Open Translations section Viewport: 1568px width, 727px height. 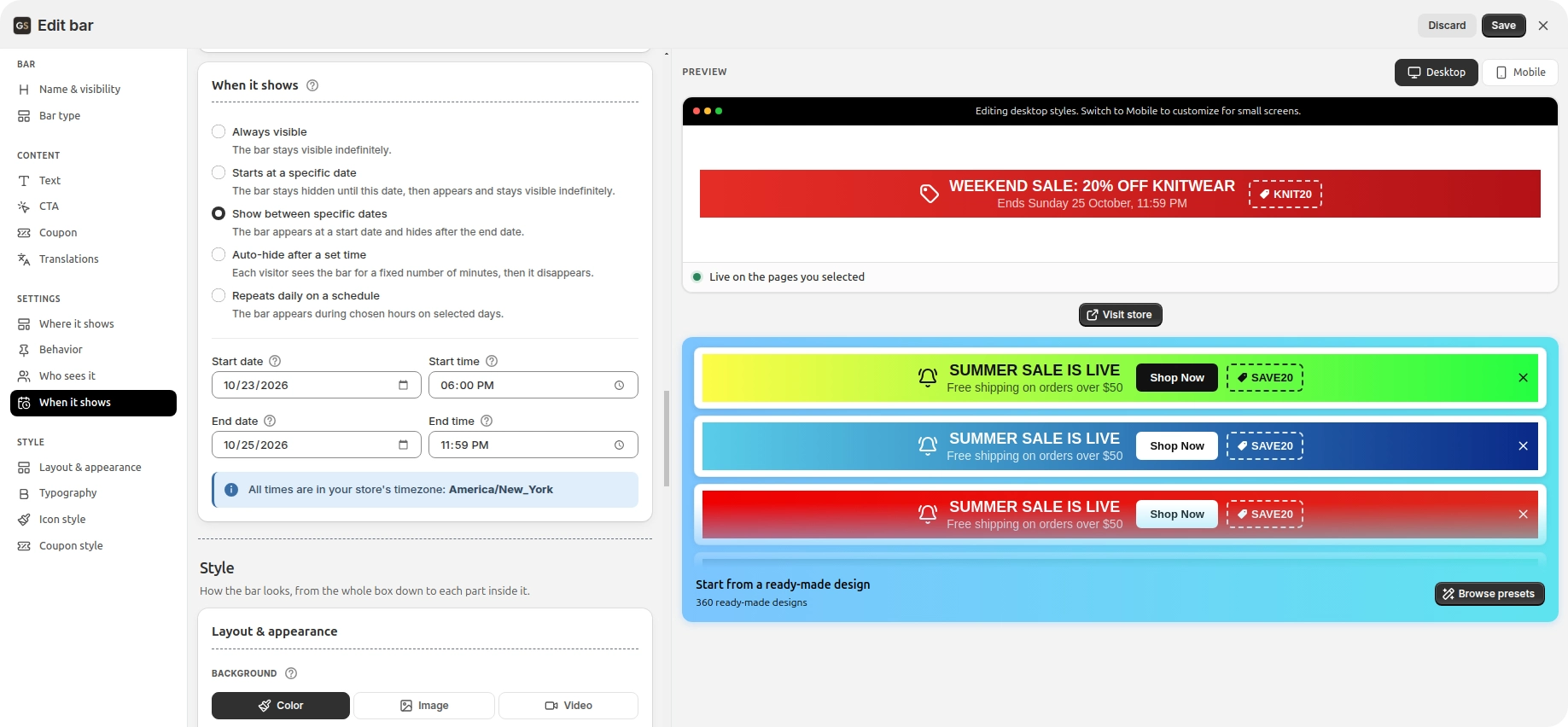93,259
